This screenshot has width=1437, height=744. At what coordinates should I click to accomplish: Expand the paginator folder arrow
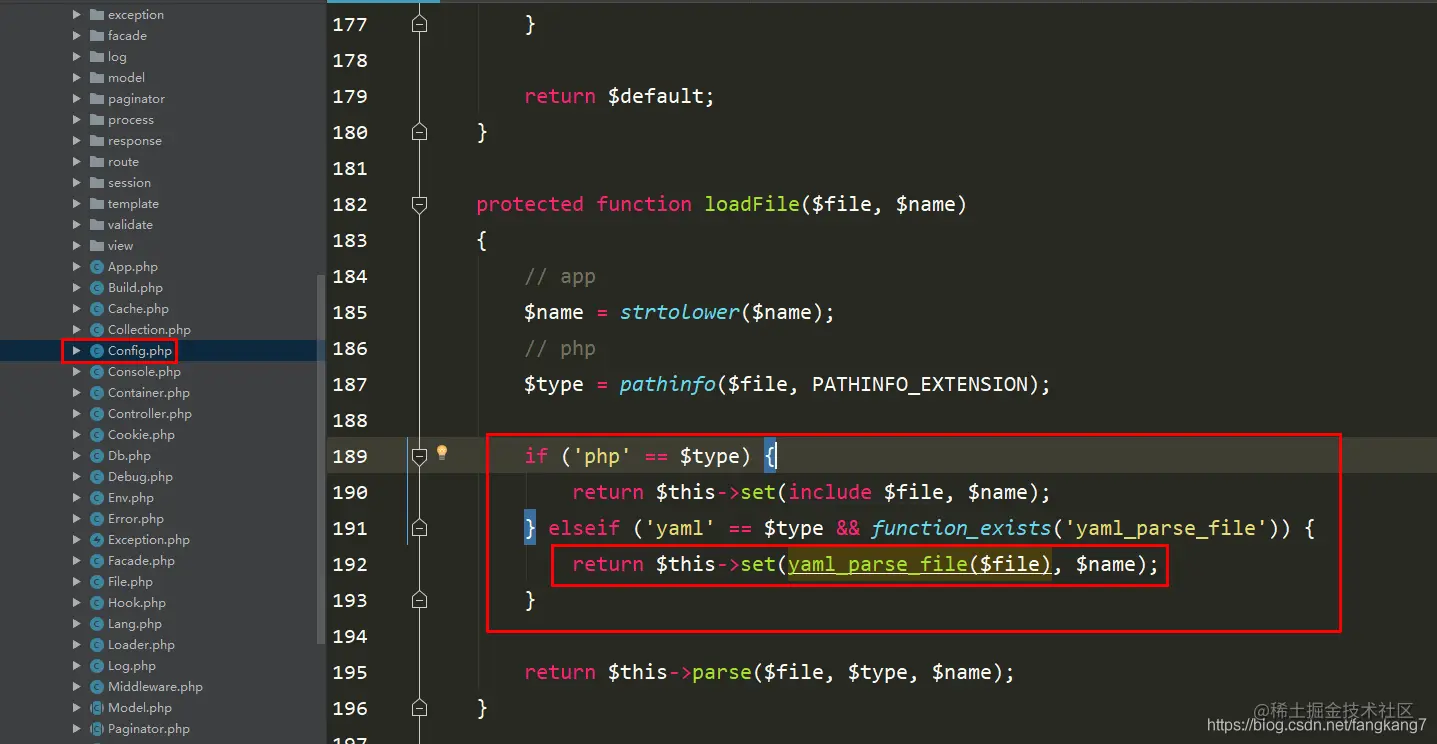coord(77,99)
